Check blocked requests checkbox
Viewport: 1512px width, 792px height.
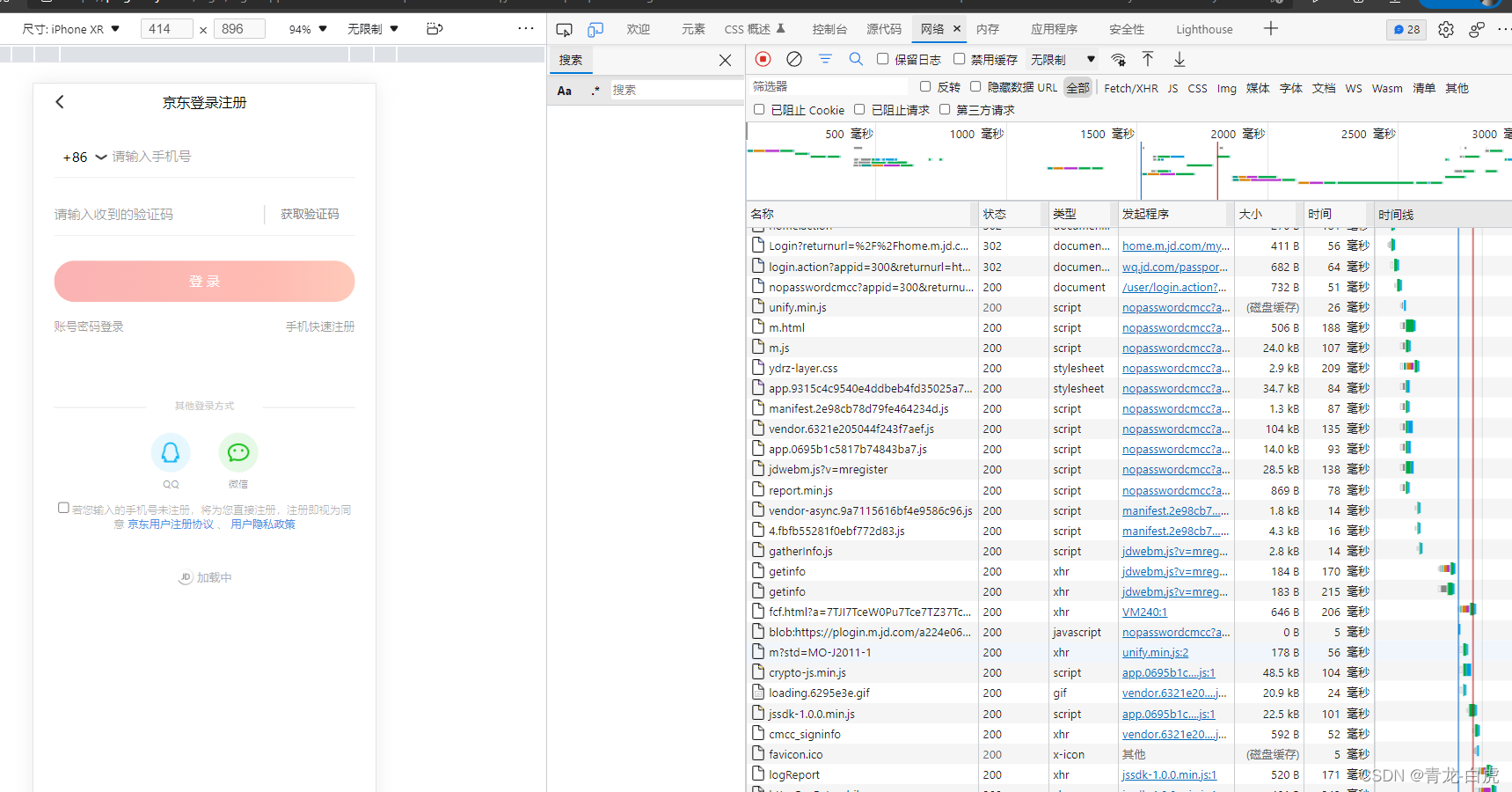pyautogui.click(x=859, y=109)
